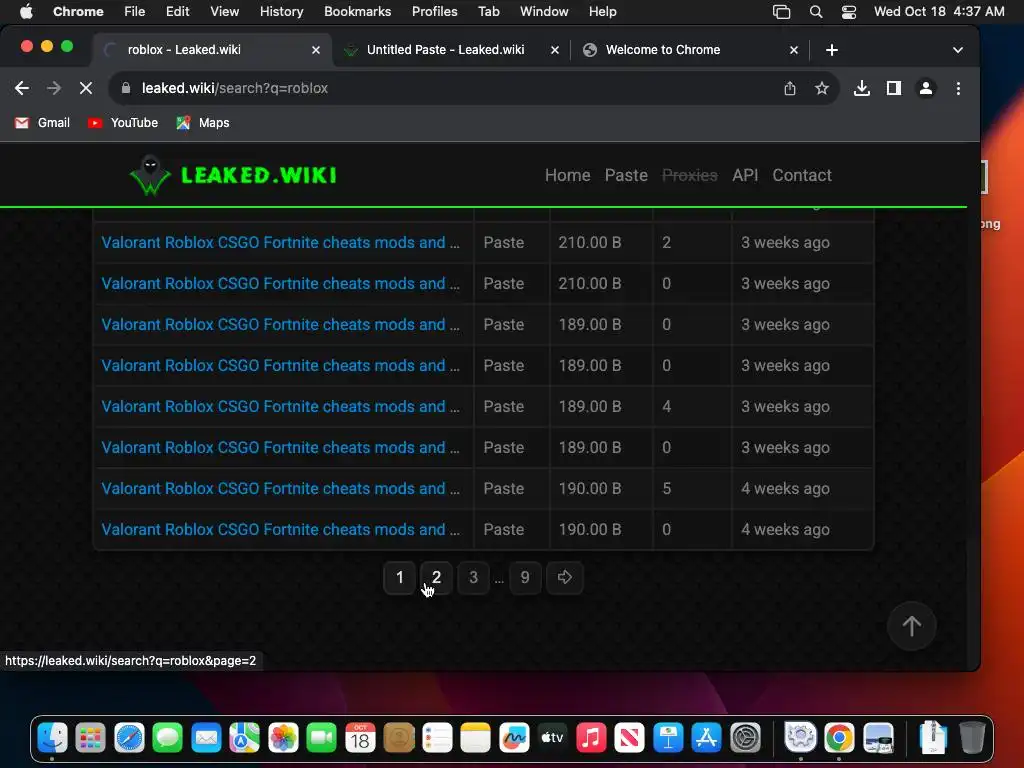
Task: Switch to the Welcome to Chrome tab
Action: pyautogui.click(x=663, y=50)
